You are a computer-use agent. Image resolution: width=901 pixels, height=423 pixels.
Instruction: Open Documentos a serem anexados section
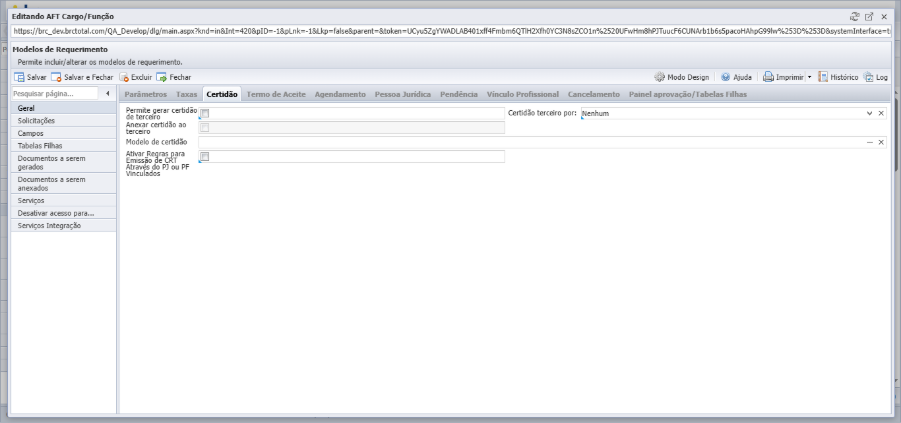63,184
